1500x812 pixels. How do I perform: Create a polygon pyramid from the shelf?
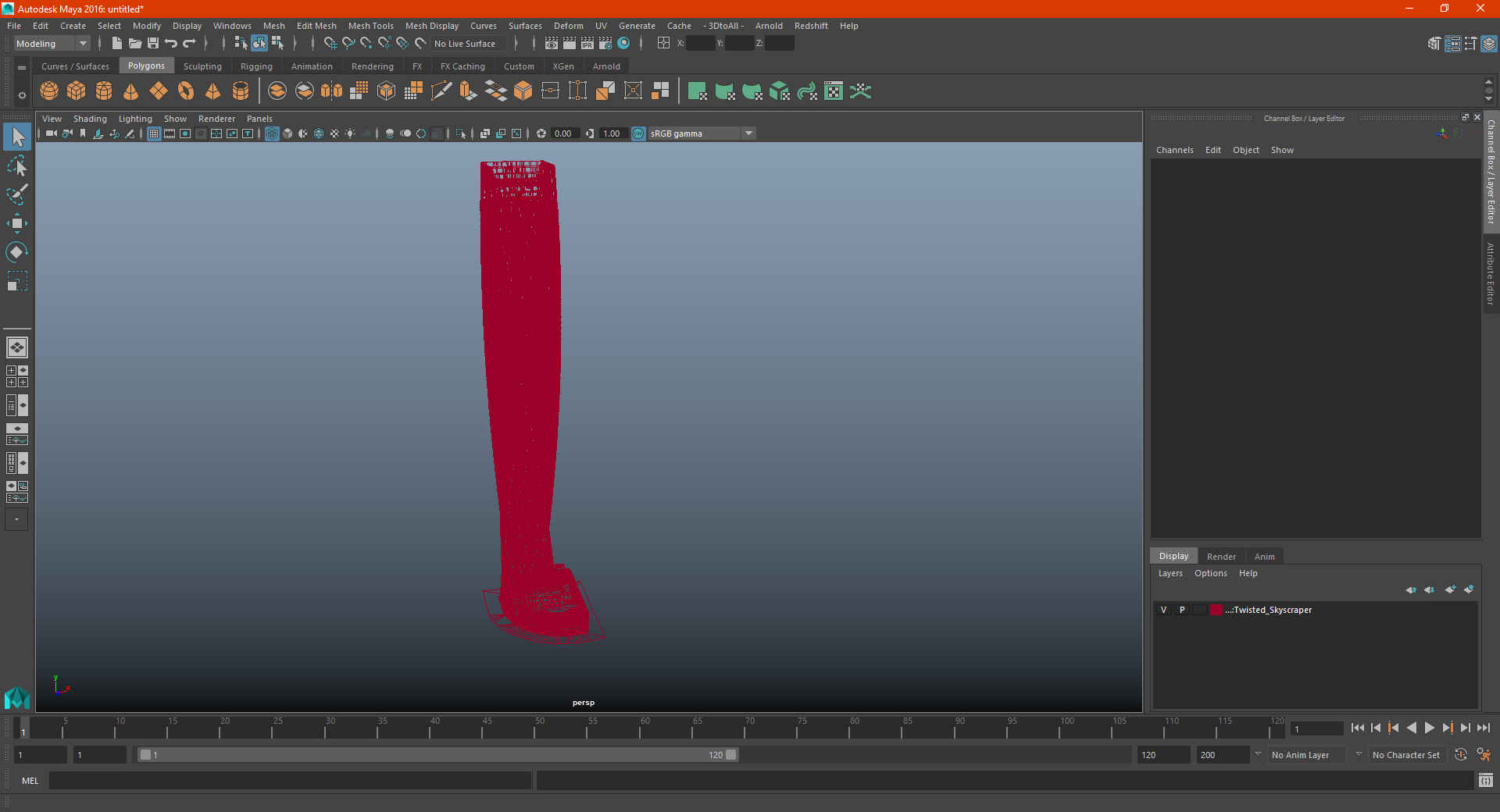pyautogui.click(x=212, y=91)
